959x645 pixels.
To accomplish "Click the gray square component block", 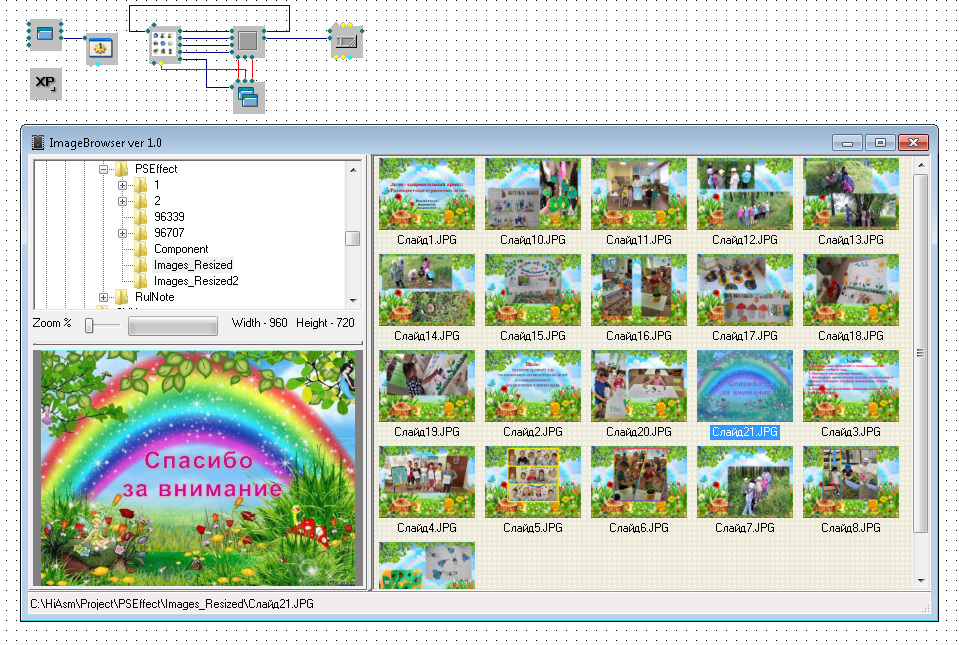I will coord(248,42).
